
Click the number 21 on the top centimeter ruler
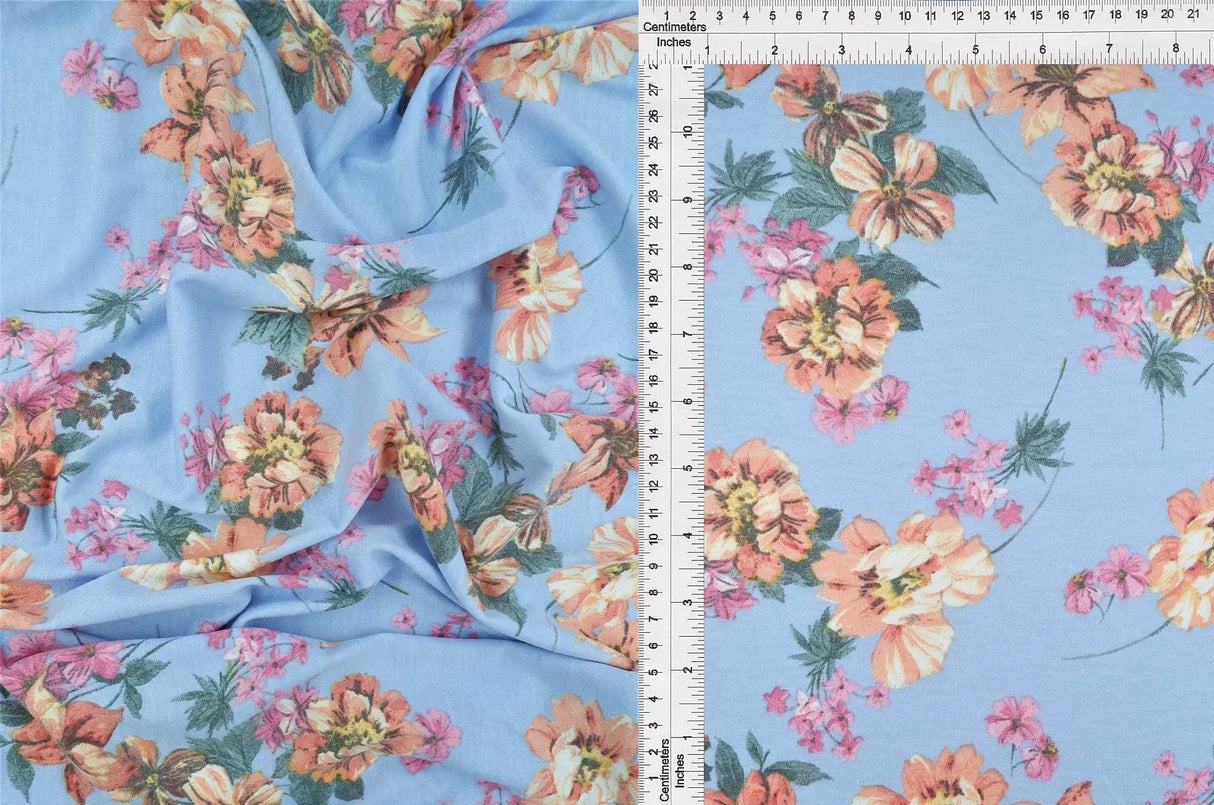(1192, 14)
